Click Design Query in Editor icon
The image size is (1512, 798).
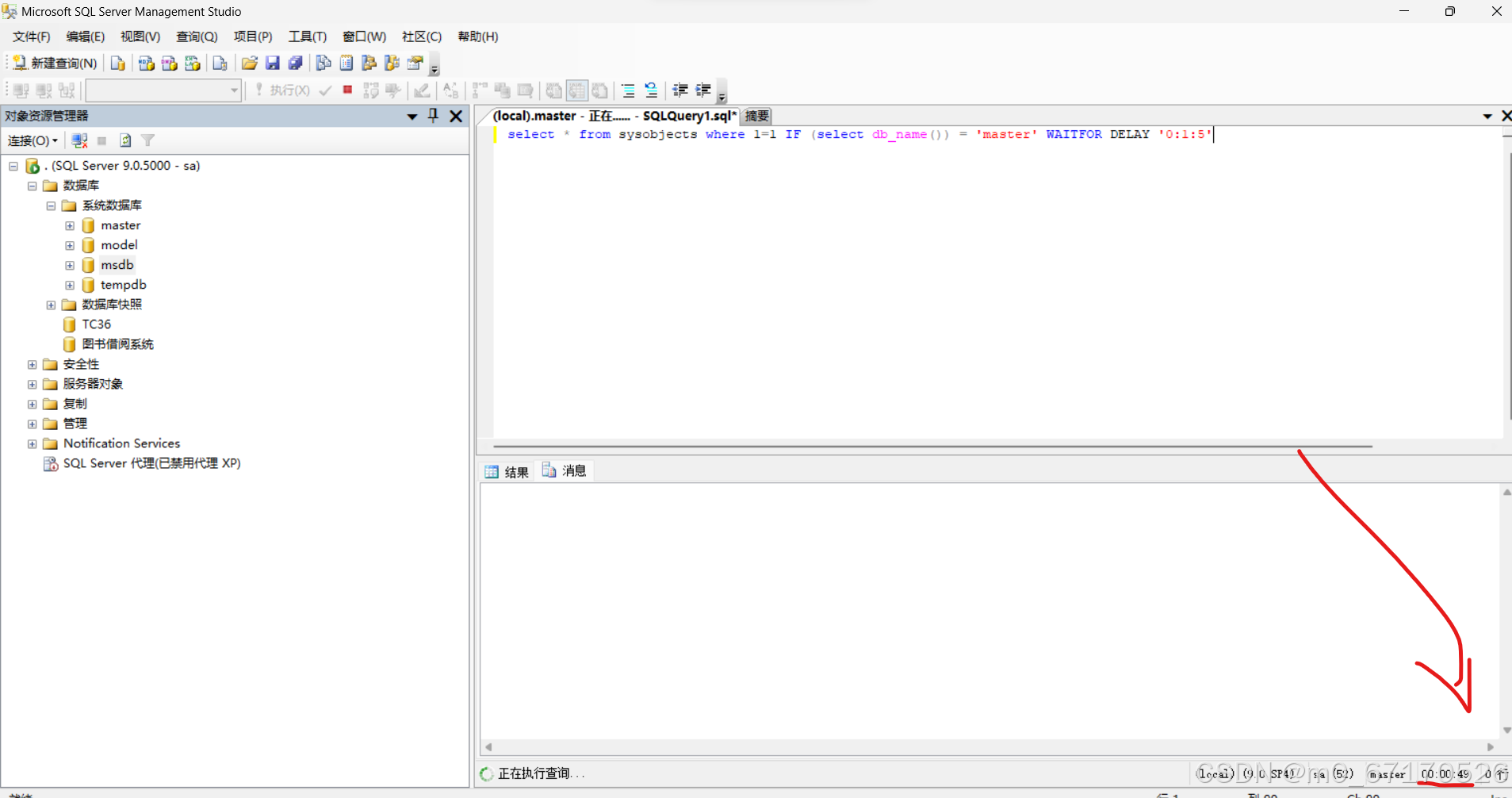(422, 90)
